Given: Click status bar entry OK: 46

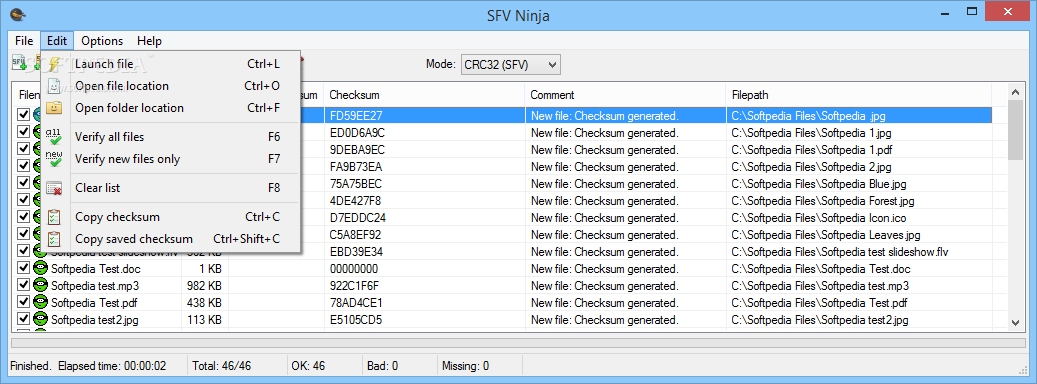Looking at the screenshot, I should pos(308,365).
